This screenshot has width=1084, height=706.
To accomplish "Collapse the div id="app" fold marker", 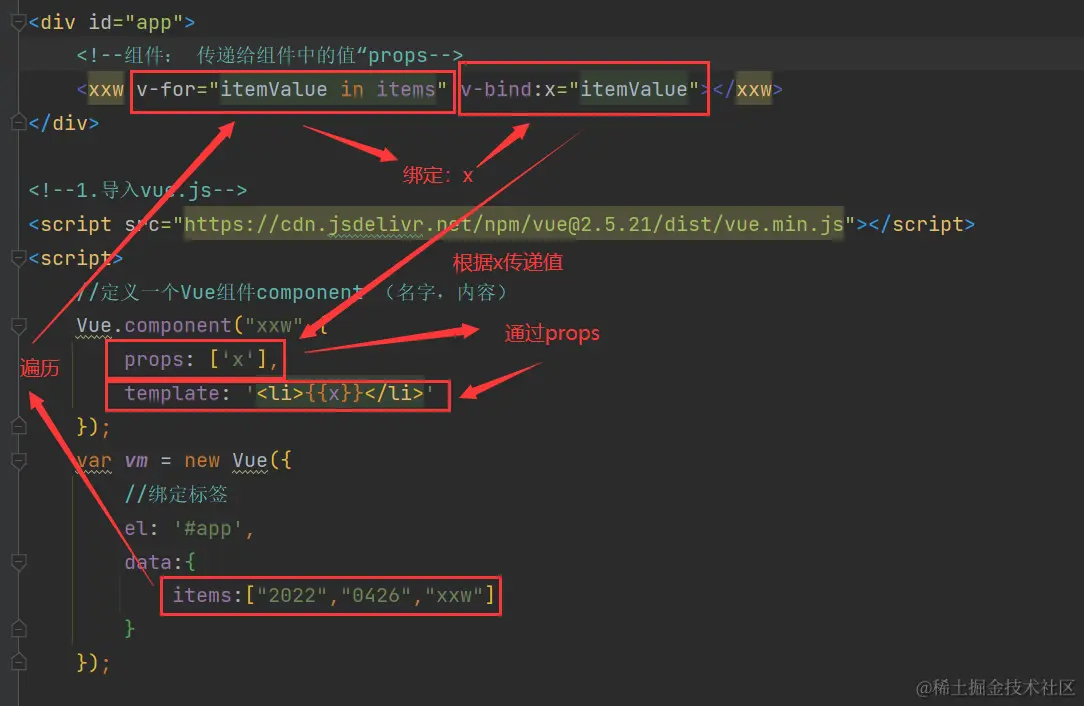I will (19, 23).
